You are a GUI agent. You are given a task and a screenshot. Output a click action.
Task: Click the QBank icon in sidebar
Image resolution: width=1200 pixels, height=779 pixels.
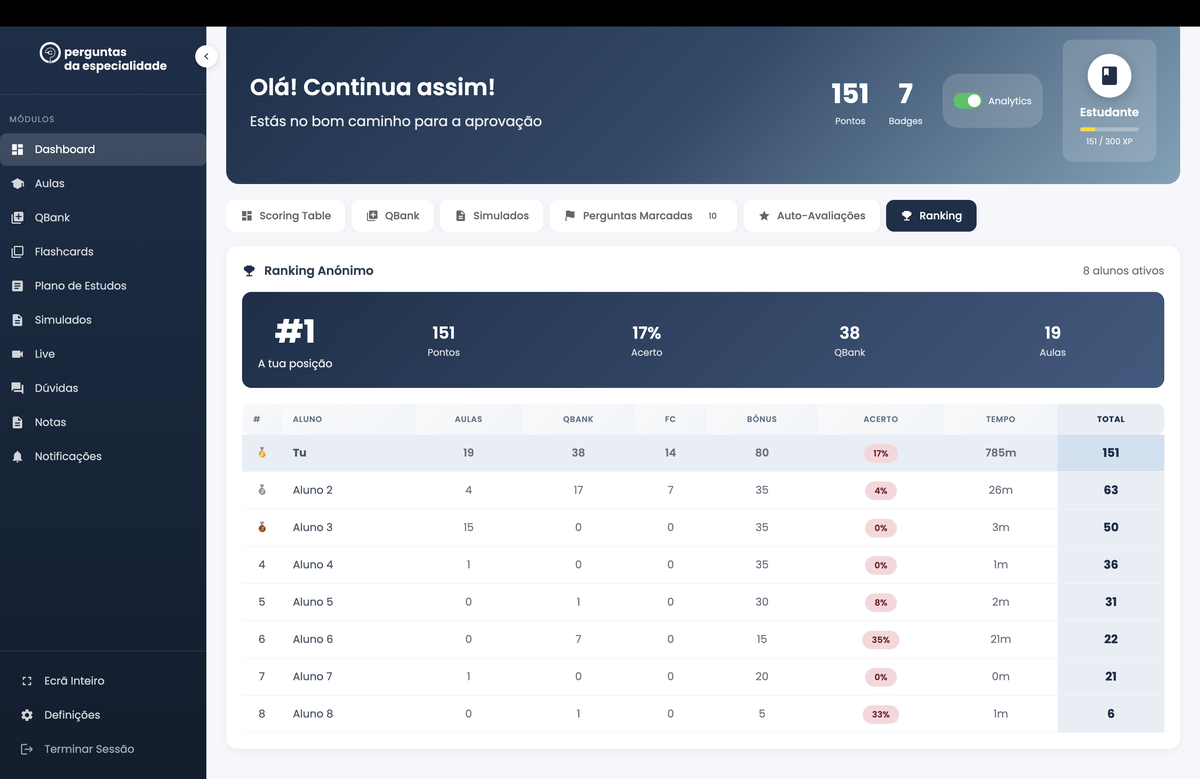[17, 218]
